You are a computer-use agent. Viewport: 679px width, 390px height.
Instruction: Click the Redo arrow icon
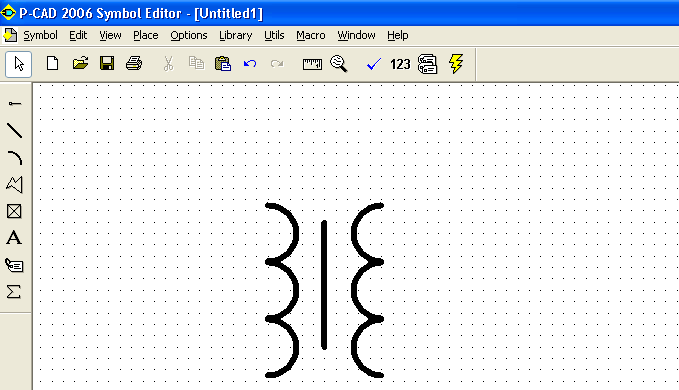[277, 64]
